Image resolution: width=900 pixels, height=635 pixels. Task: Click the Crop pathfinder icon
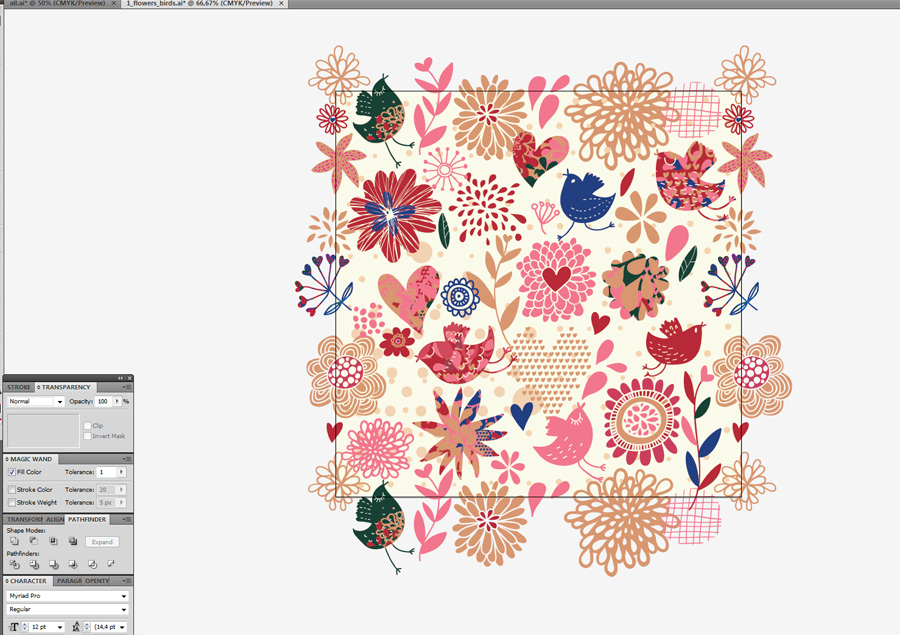click(72, 564)
